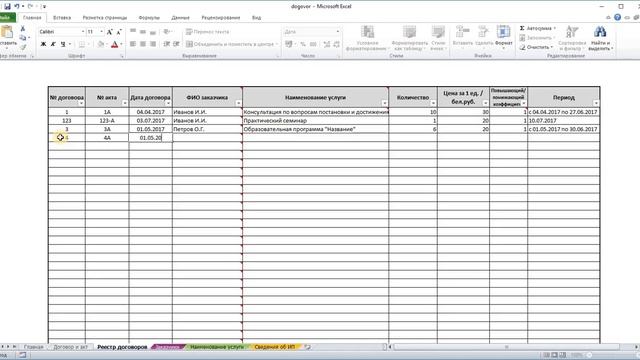Viewport: 640px width, 360px height.
Task: Insert a new worksheet tab icon
Action: 307,347
